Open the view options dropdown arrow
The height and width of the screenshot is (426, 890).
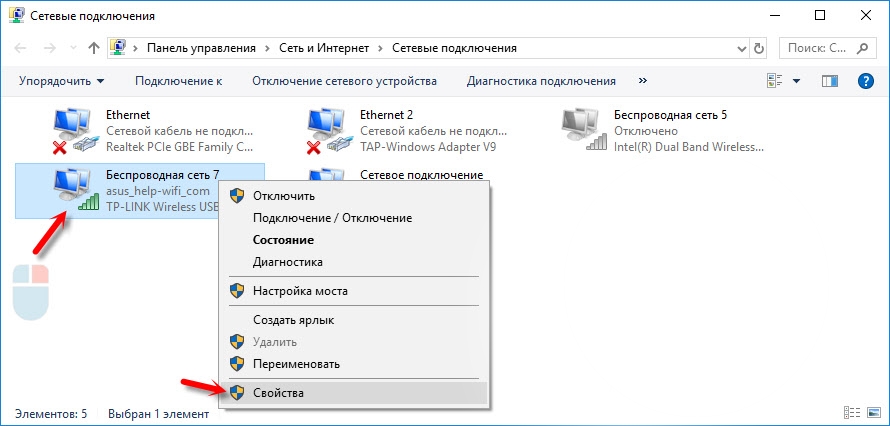[x=797, y=81]
